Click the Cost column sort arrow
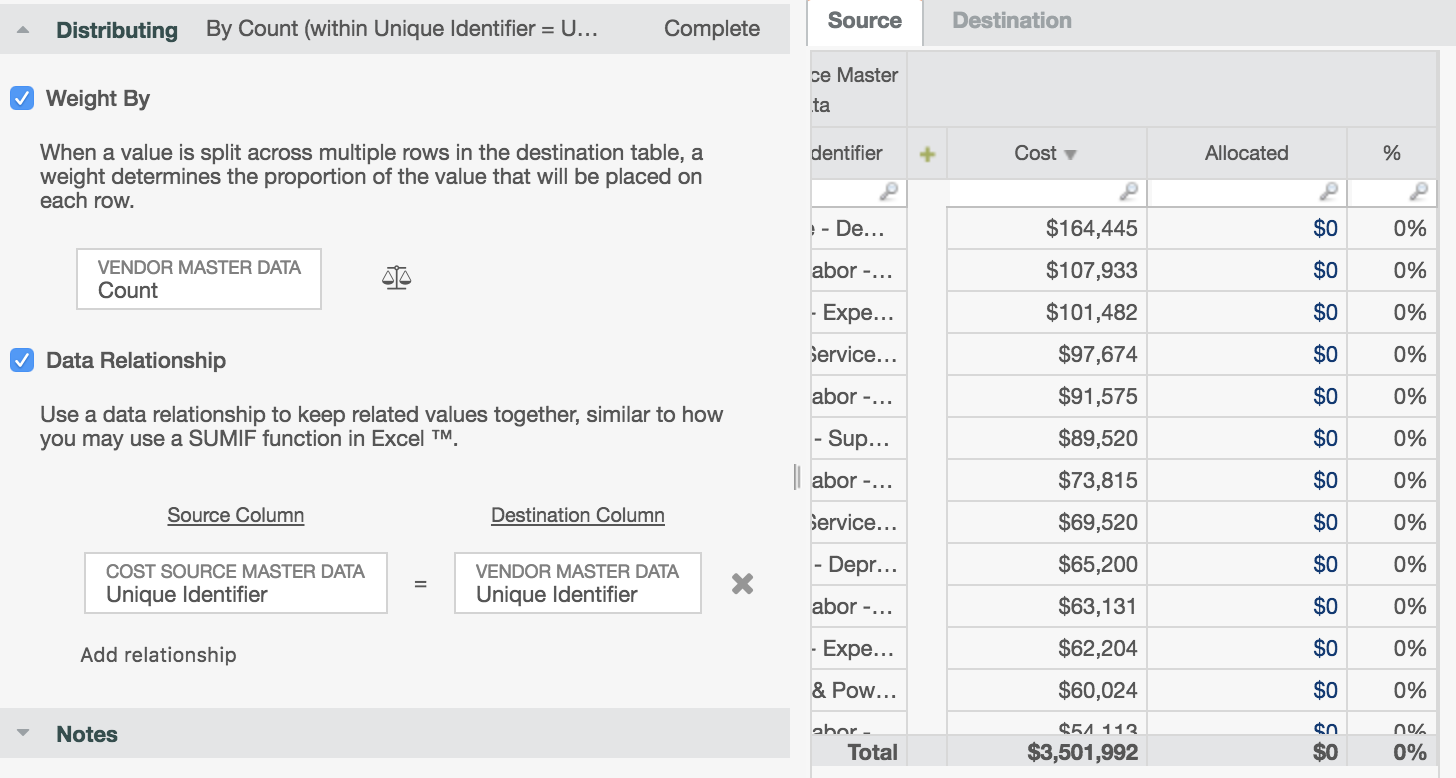Screen dimensions: 1456x778 pyautogui.click(x=1070, y=155)
